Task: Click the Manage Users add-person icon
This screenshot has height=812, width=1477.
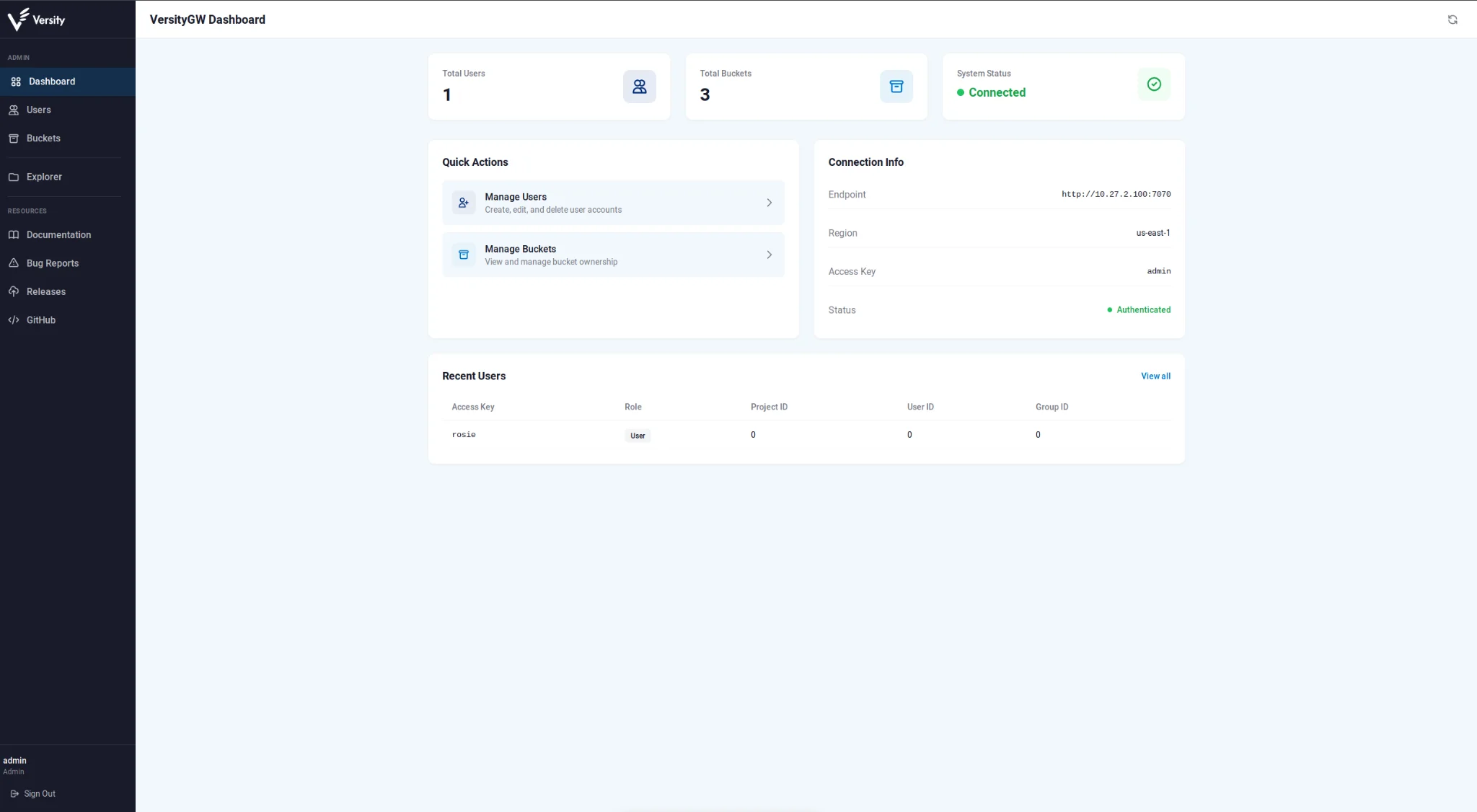Action: pyautogui.click(x=464, y=203)
